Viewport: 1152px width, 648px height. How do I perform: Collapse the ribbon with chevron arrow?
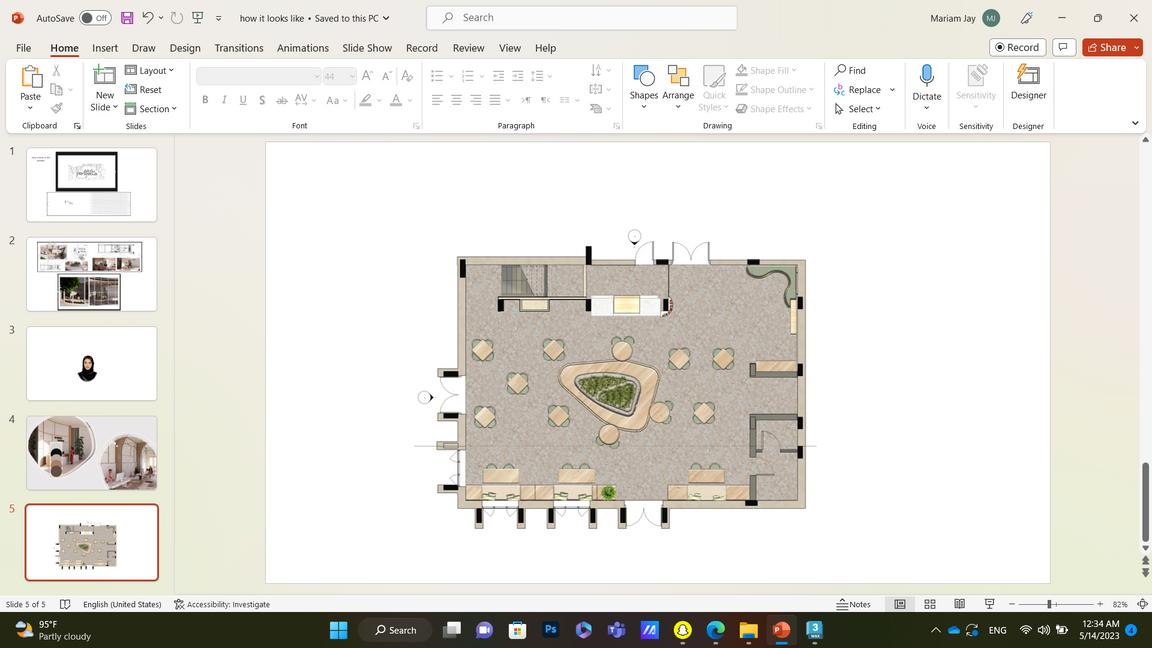click(1135, 123)
